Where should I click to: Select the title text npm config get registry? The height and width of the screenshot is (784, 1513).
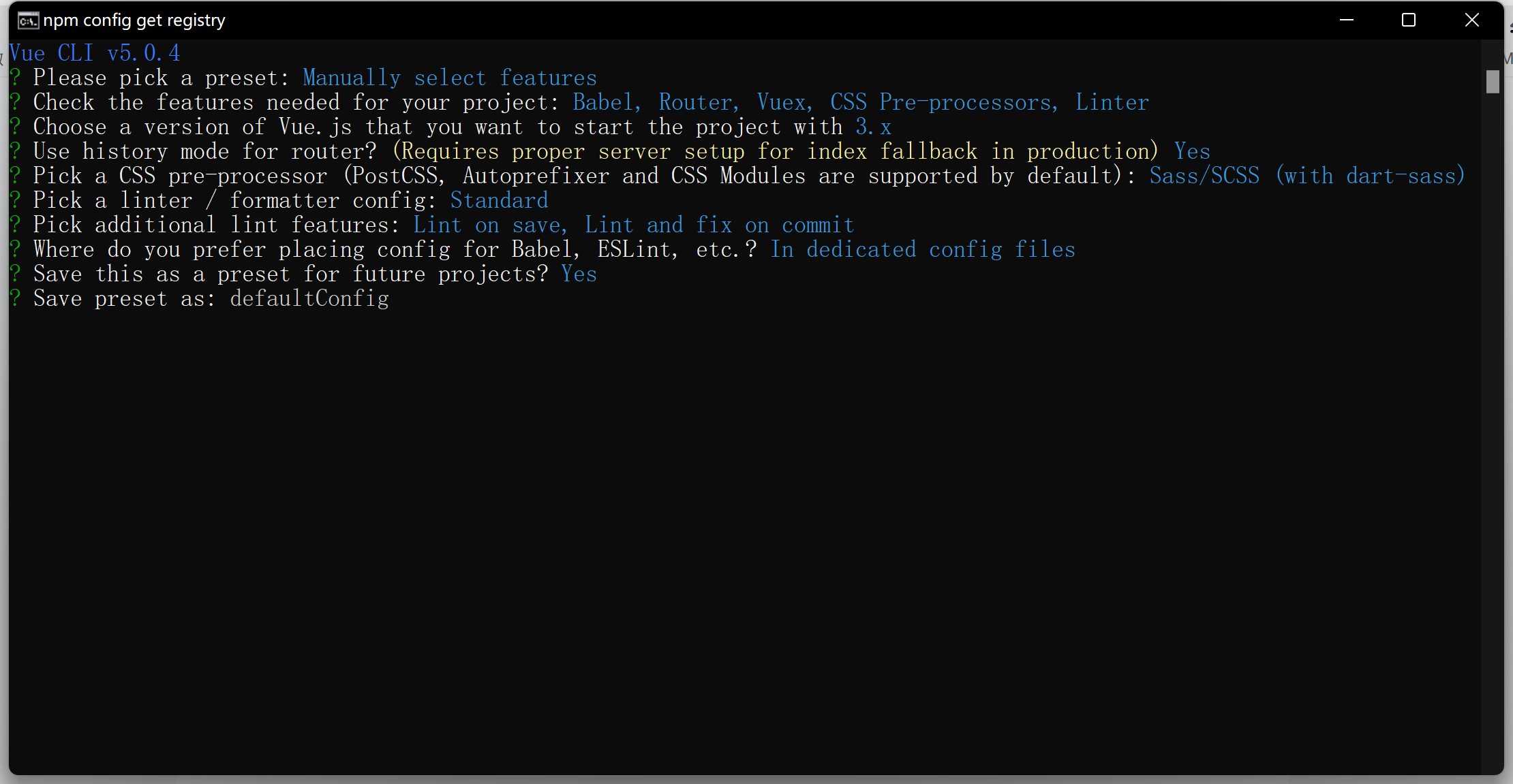pos(134,20)
